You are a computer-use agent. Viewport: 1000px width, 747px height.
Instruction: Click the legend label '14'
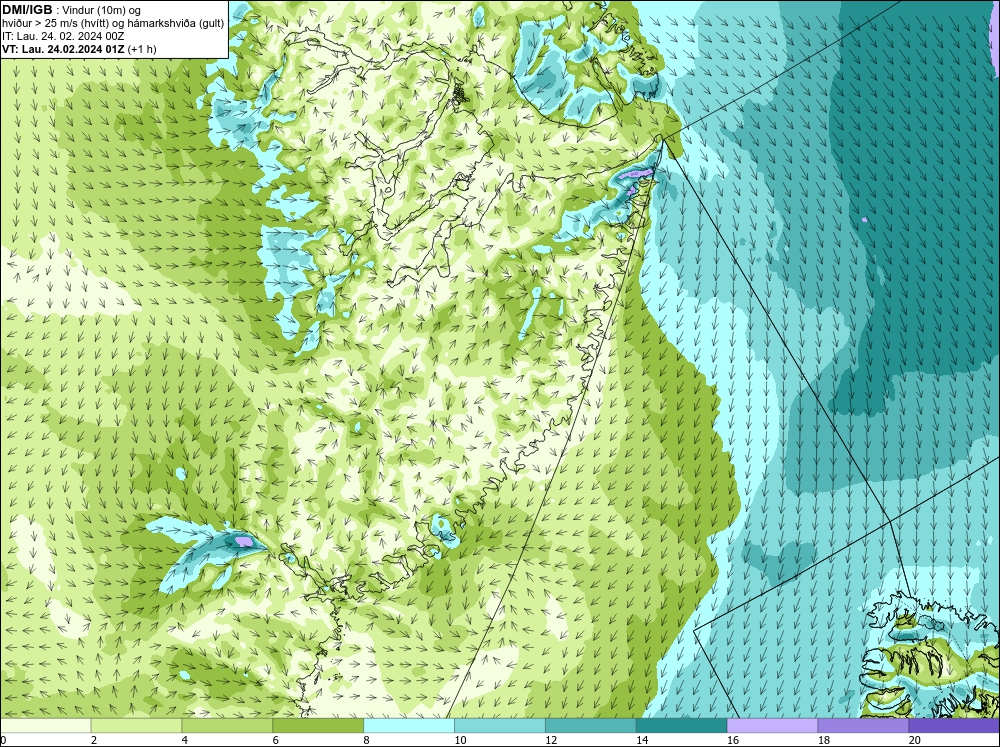tap(642, 740)
